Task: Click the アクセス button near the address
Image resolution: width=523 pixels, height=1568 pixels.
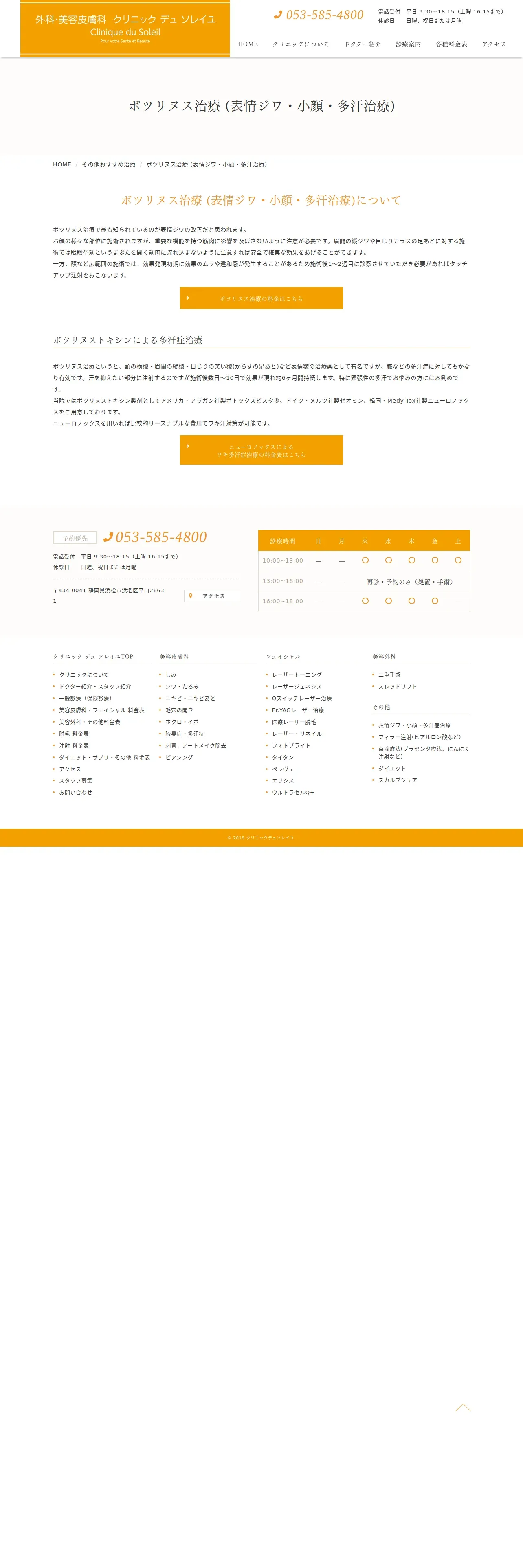Action: click(x=213, y=596)
